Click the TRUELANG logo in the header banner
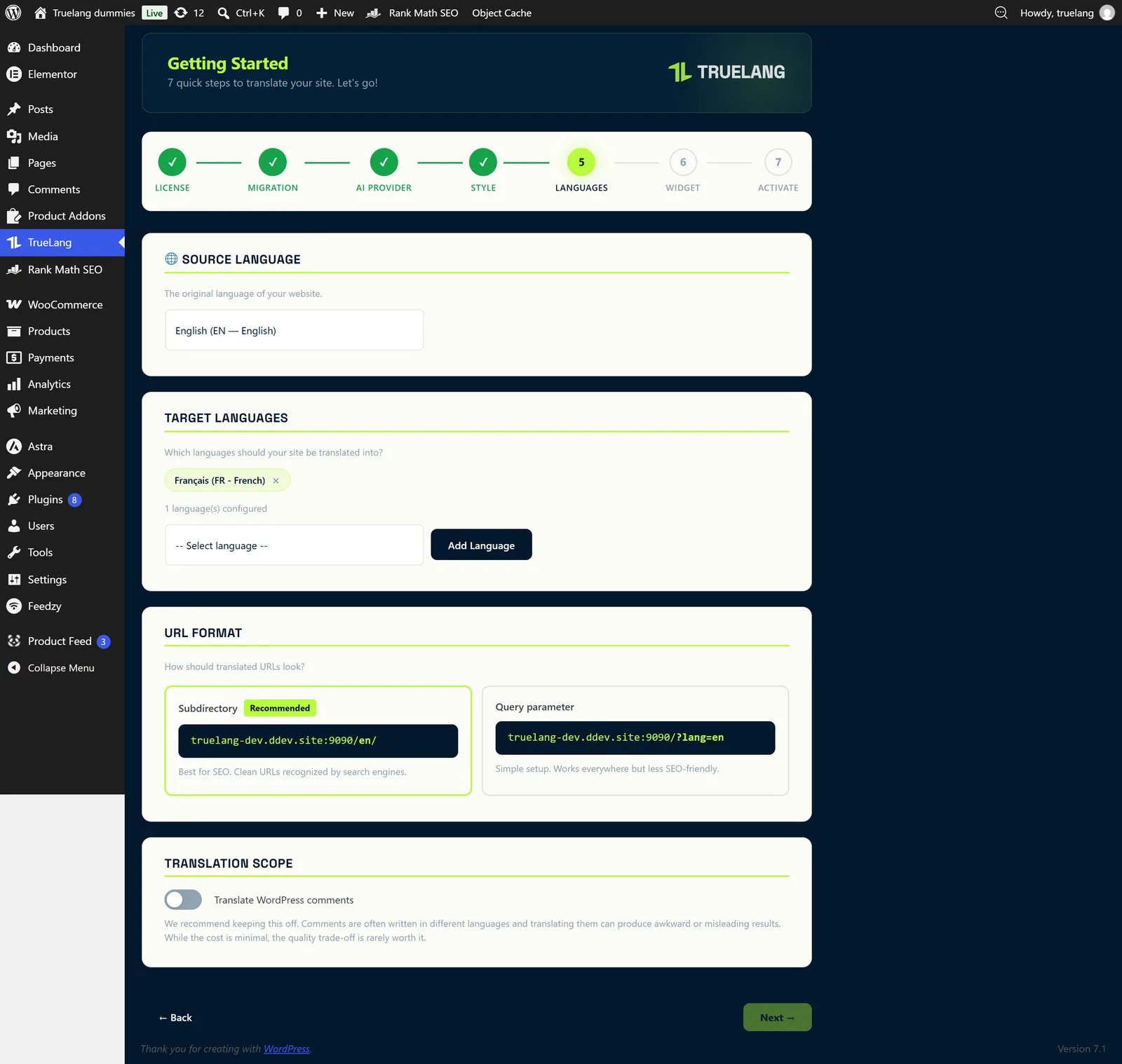 coord(726,71)
